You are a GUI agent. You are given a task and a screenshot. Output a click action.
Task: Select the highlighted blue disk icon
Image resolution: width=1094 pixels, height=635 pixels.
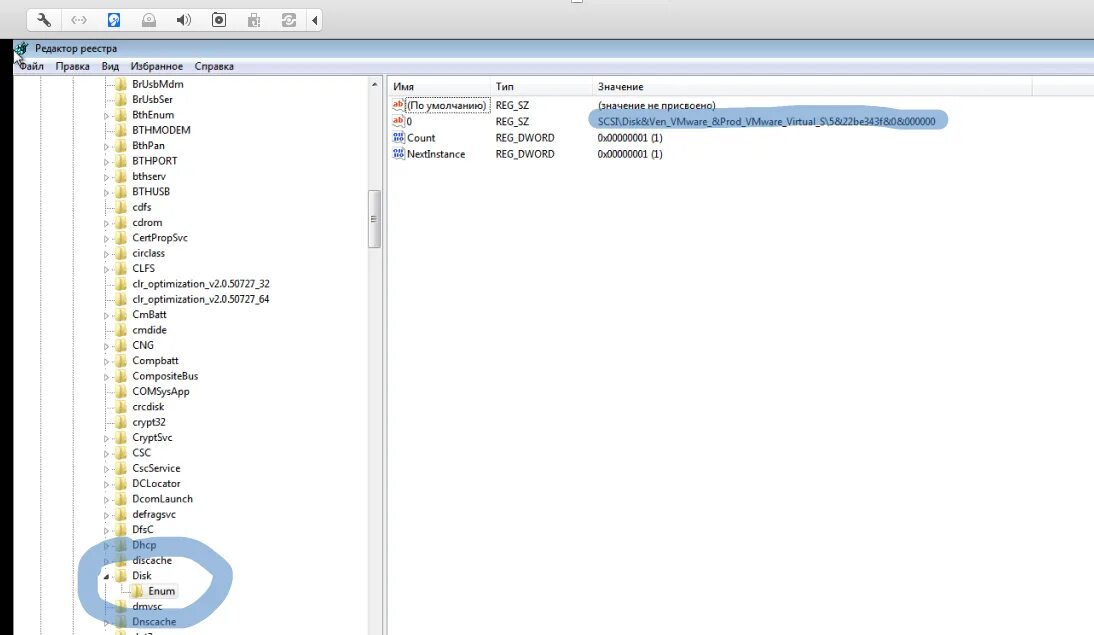(114, 19)
